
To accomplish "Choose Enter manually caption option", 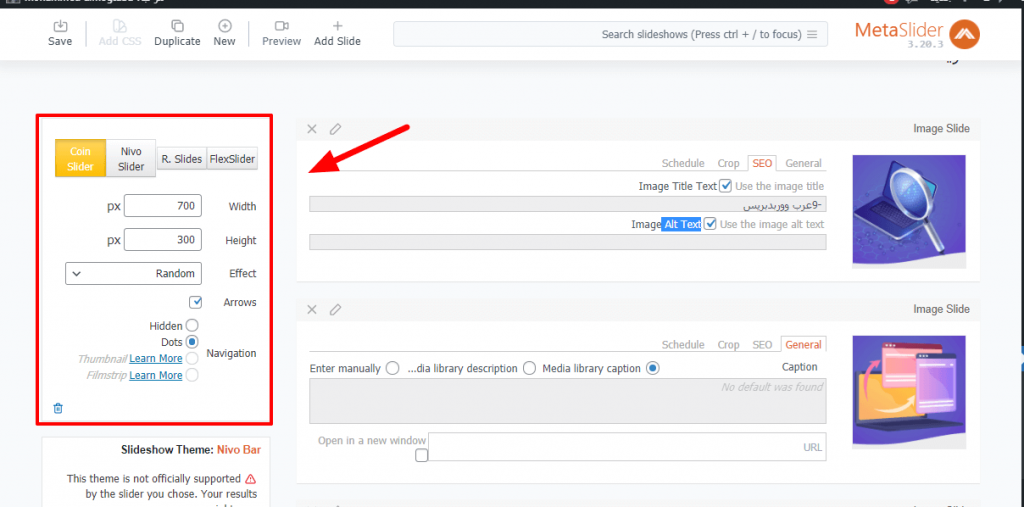I will point(392,368).
